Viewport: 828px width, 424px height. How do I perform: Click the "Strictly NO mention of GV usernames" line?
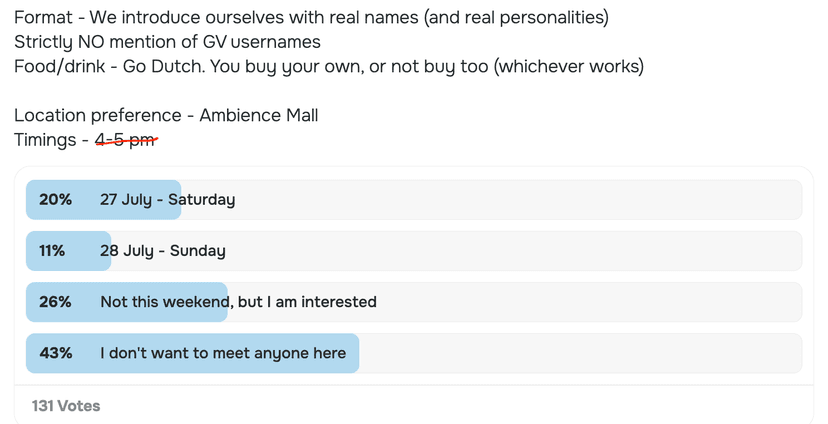pyautogui.click(x=167, y=42)
